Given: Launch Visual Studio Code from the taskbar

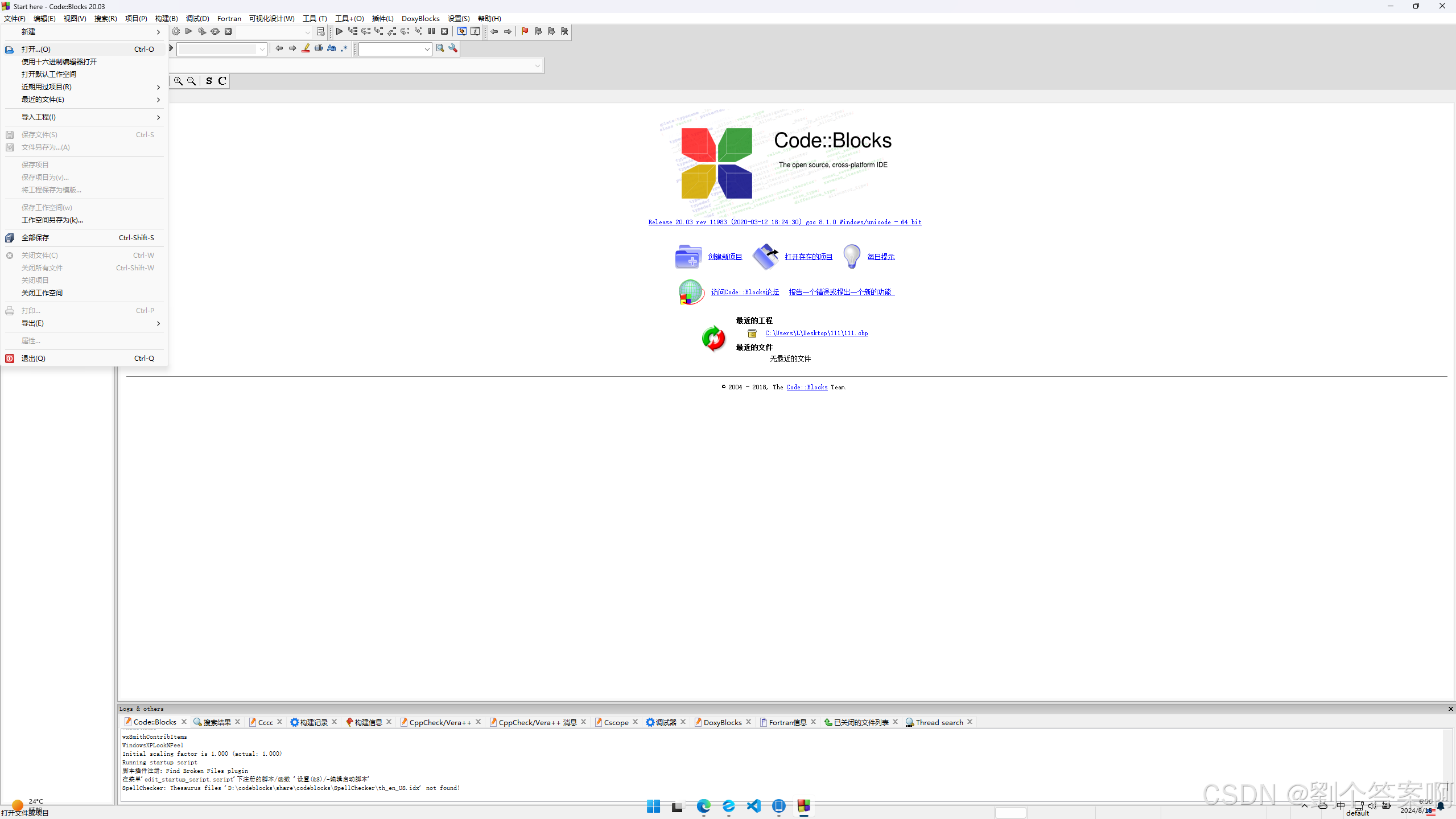Looking at the screenshot, I should click(x=753, y=806).
